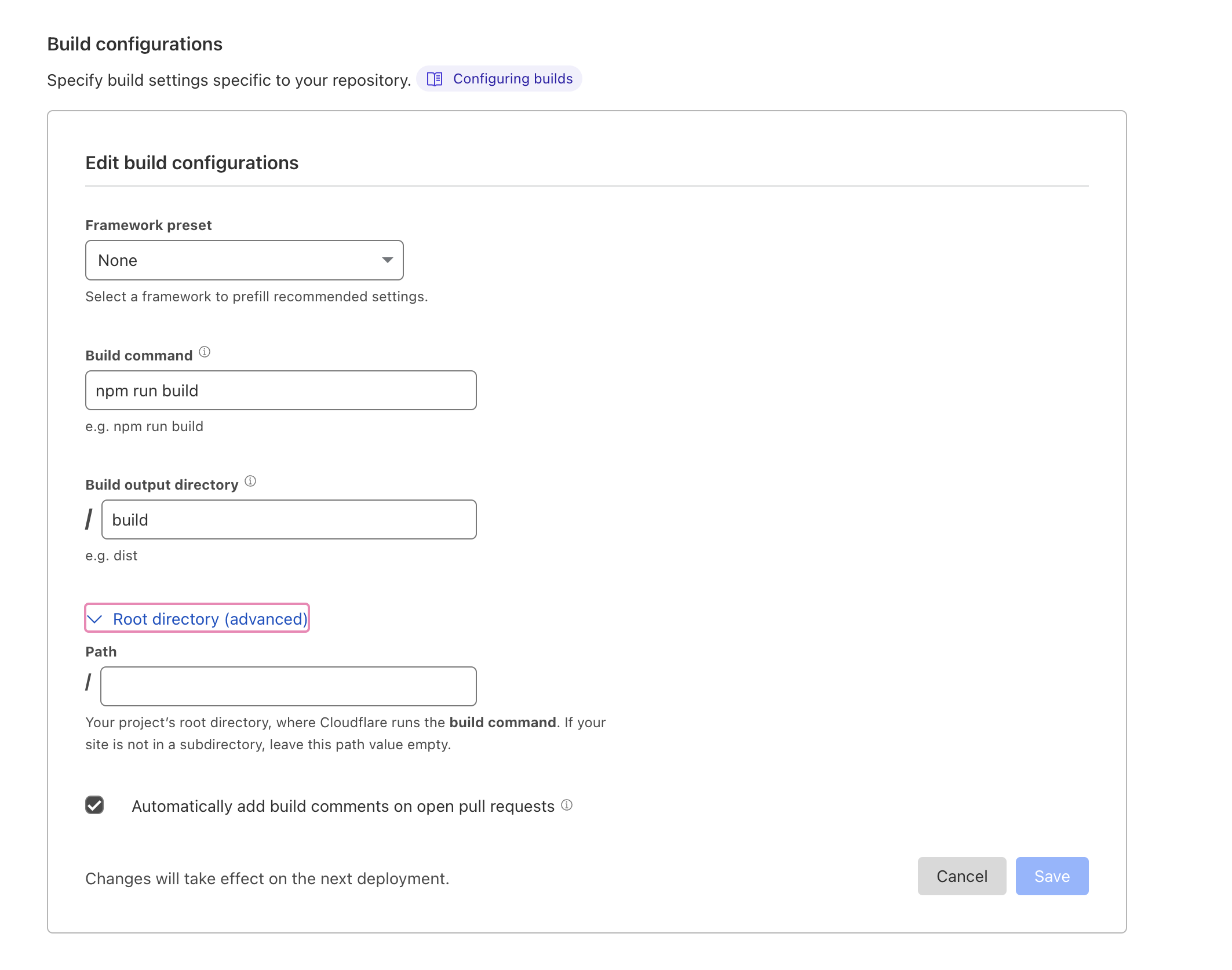The image size is (1232, 970).
Task: Click the Framework preset field label
Action: (148, 225)
